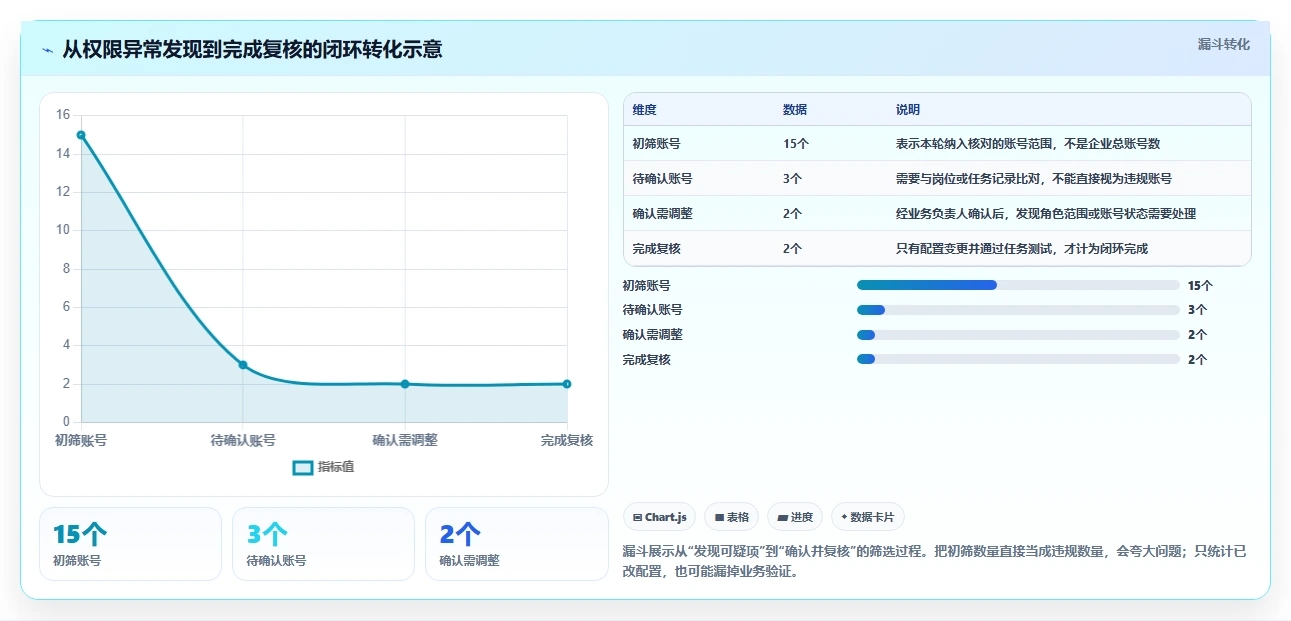
Task: Click the 3个 待确认账号 data card
Action: tap(323, 544)
